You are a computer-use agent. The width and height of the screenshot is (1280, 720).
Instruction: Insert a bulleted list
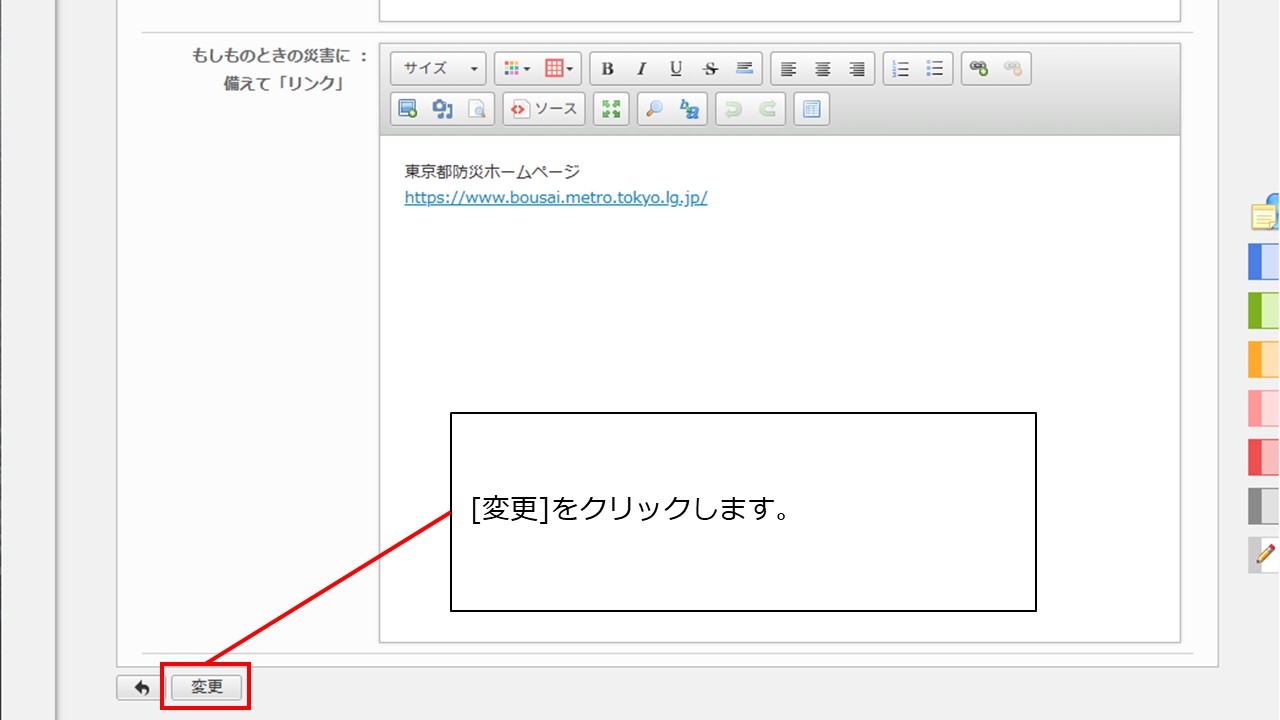click(935, 69)
